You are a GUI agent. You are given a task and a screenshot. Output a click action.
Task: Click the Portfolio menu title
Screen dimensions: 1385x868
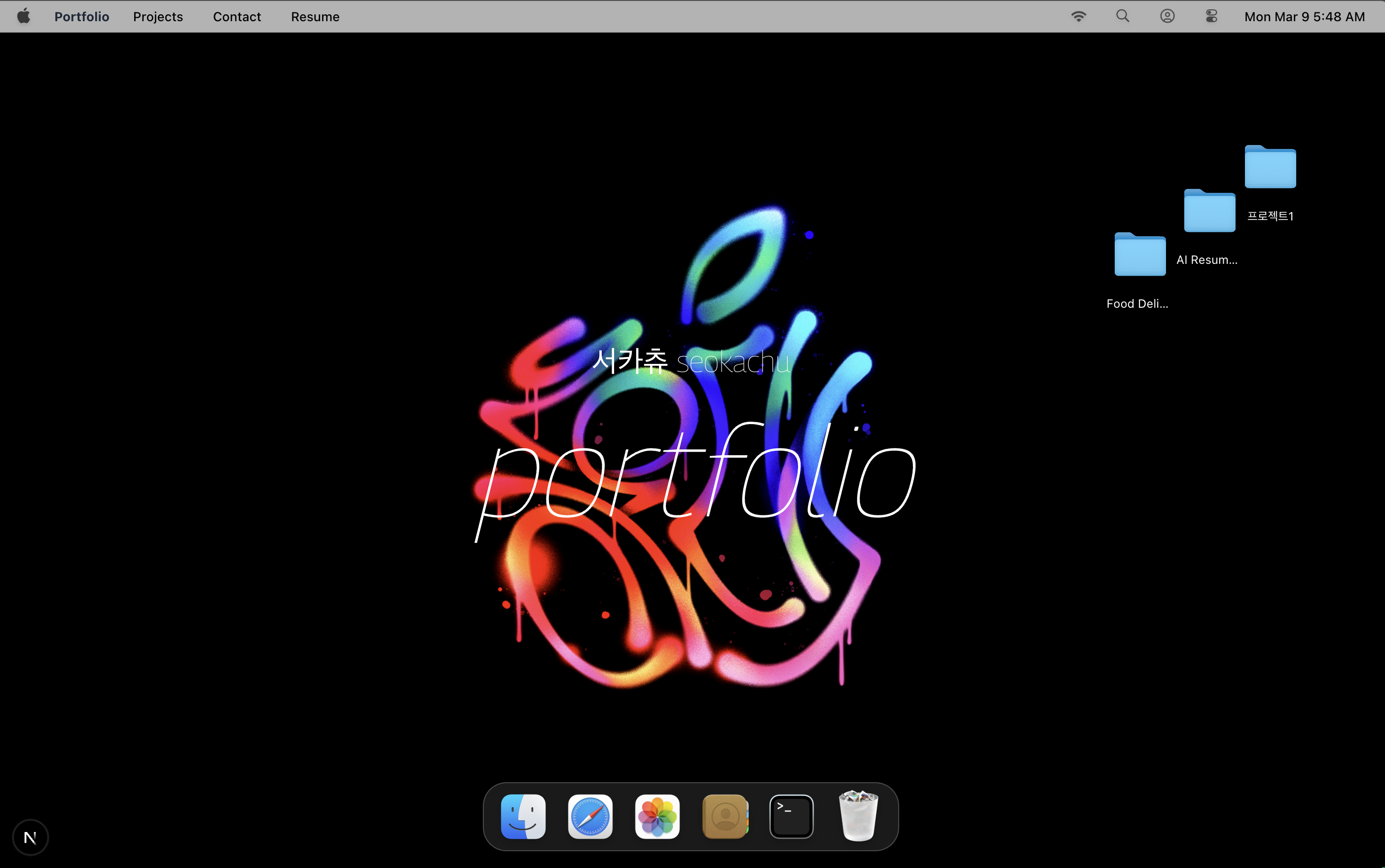[x=81, y=17]
